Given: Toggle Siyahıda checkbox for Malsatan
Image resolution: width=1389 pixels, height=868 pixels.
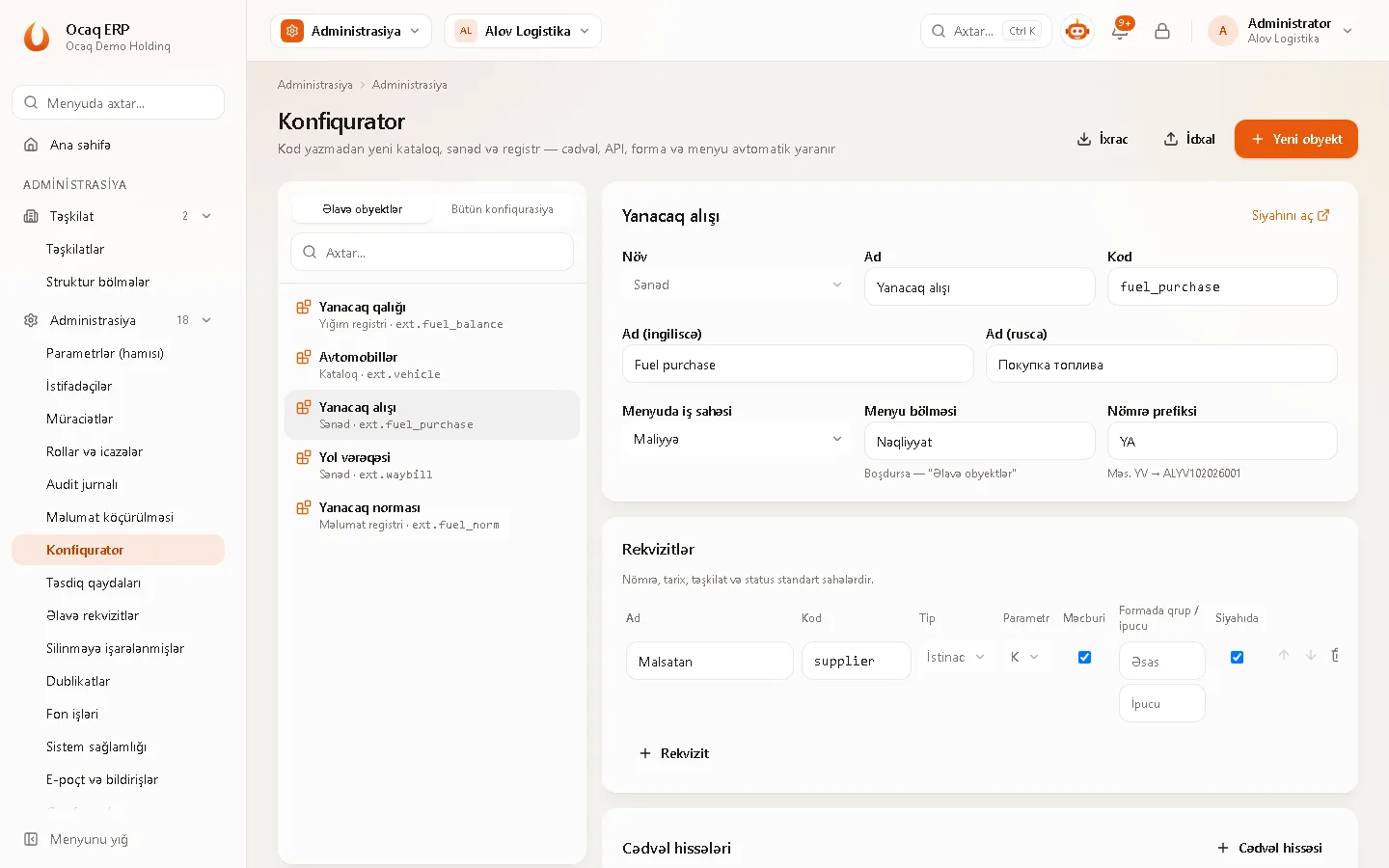Looking at the screenshot, I should (1237, 657).
